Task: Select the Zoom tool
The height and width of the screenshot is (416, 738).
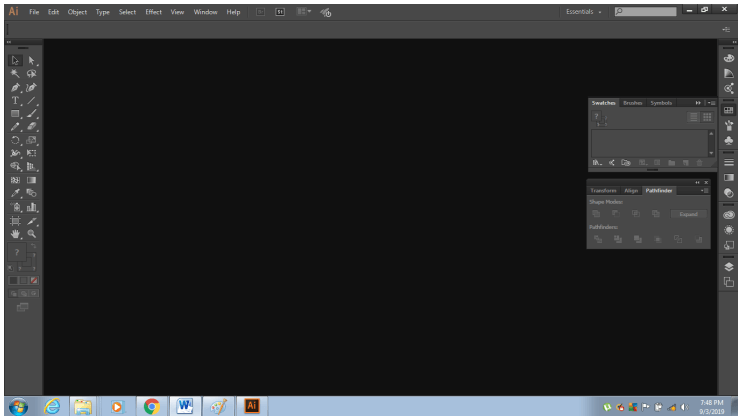Action: tap(32, 234)
